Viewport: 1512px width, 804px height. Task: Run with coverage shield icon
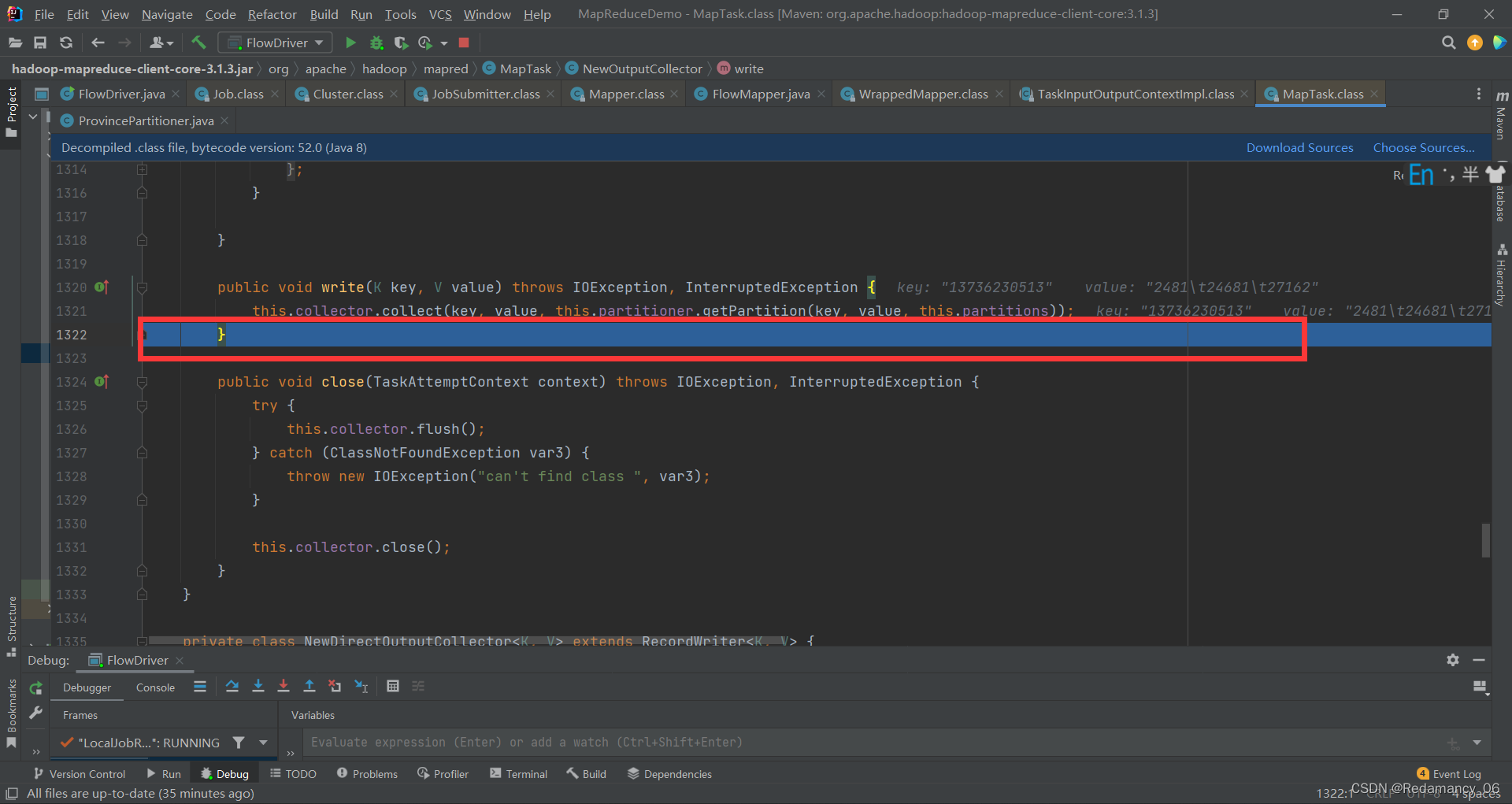401,43
